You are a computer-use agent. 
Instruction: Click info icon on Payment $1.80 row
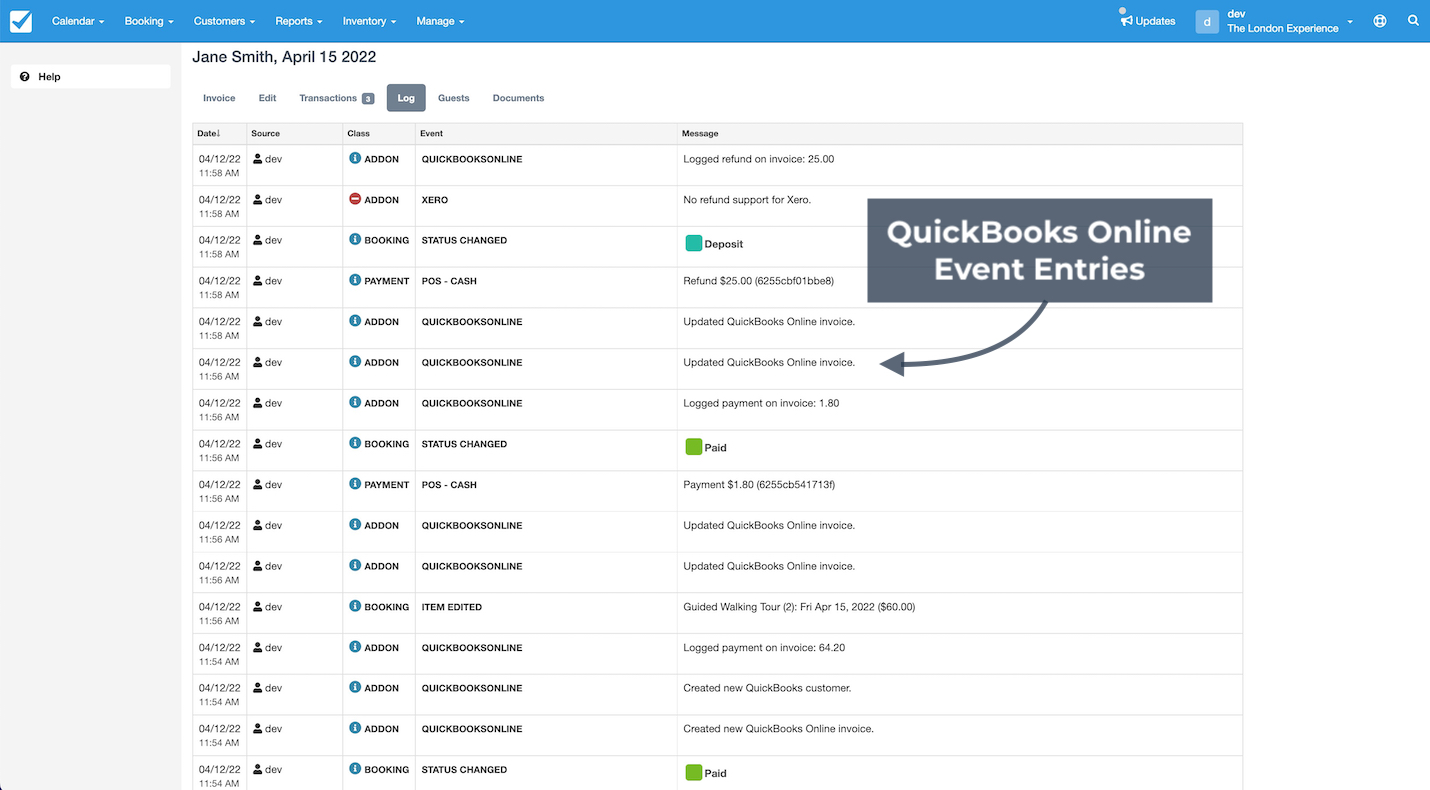[x=355, y=484]
